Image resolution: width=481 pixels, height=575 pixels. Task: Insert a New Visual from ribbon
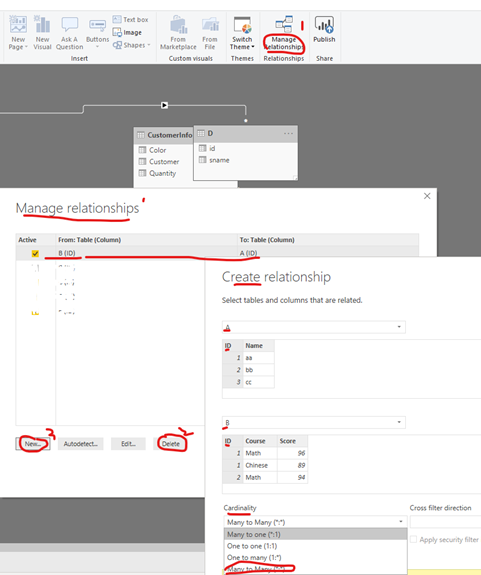(42, 32)
